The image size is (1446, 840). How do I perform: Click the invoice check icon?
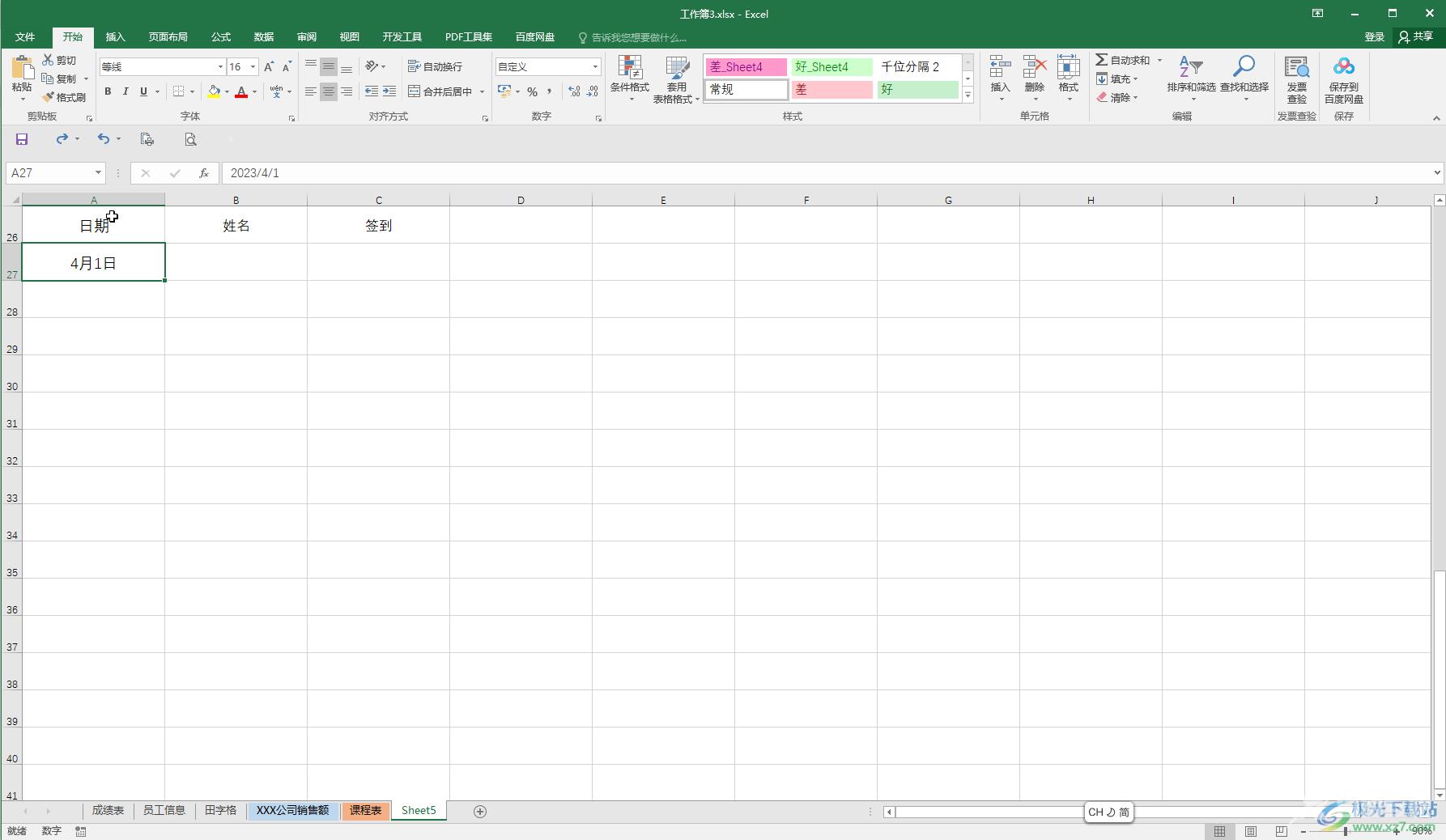tap(1297, 68)
